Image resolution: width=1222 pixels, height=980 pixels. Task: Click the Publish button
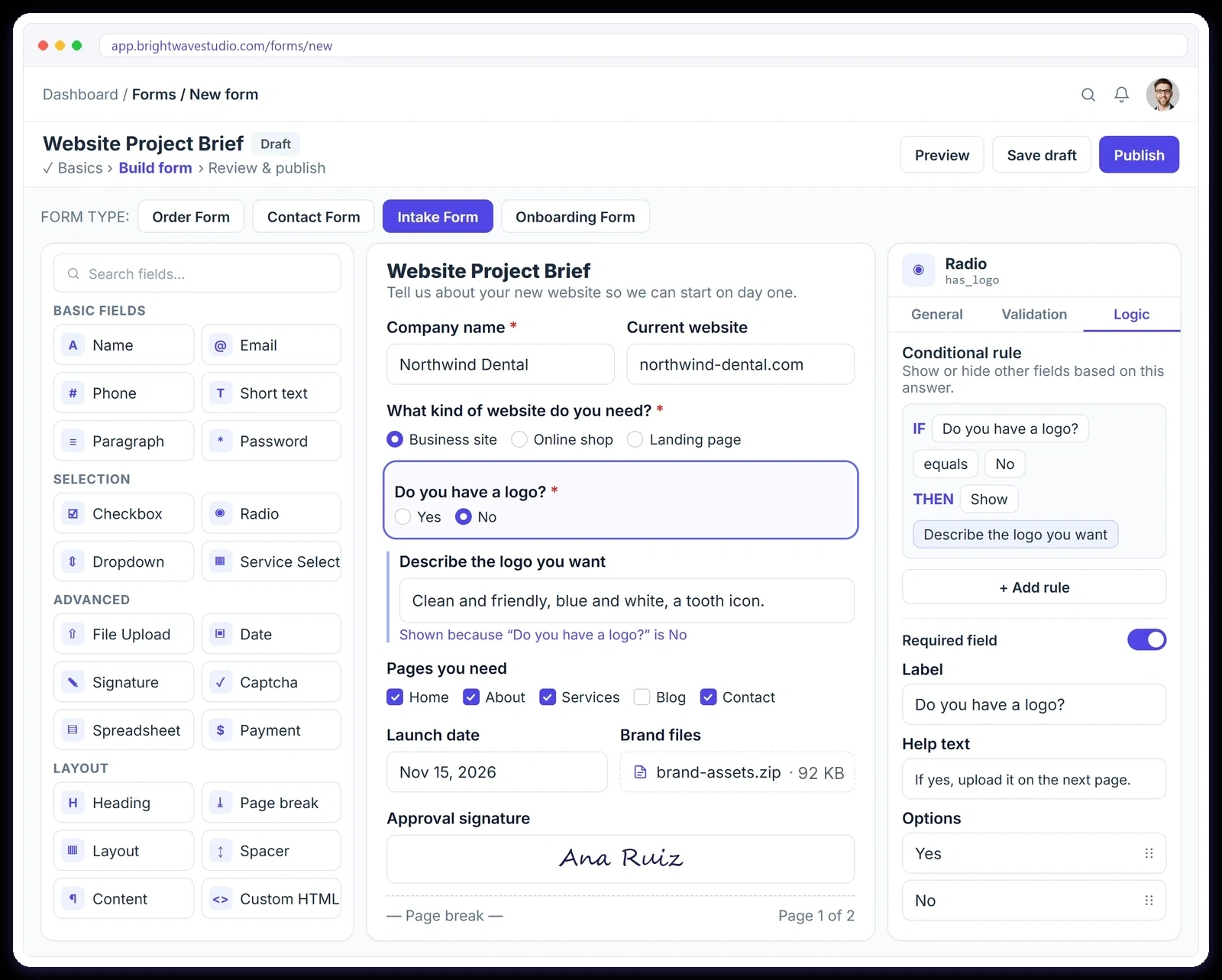click(1139, 155)
